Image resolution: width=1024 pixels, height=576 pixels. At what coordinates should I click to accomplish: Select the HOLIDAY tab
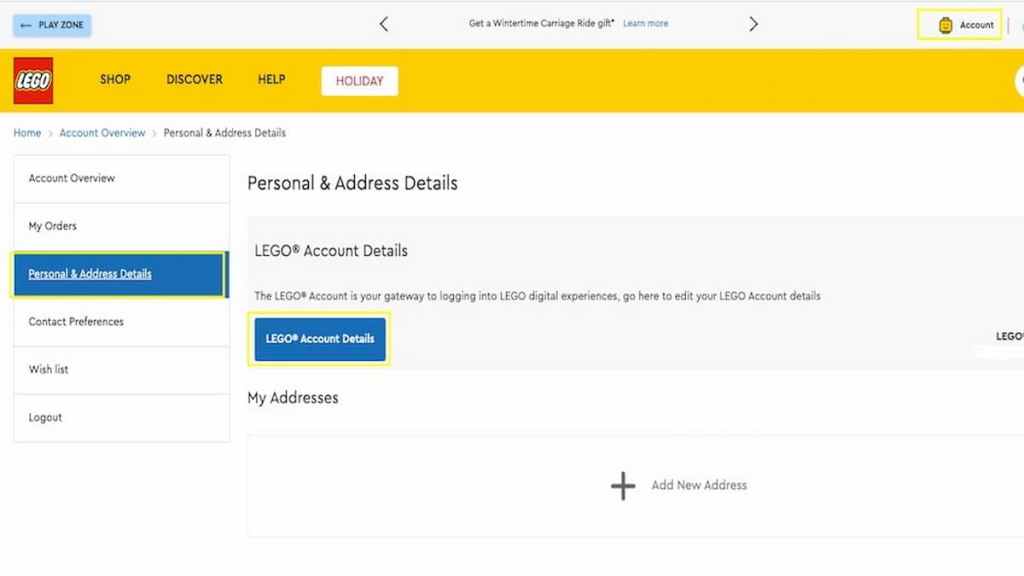coord(359,81)
